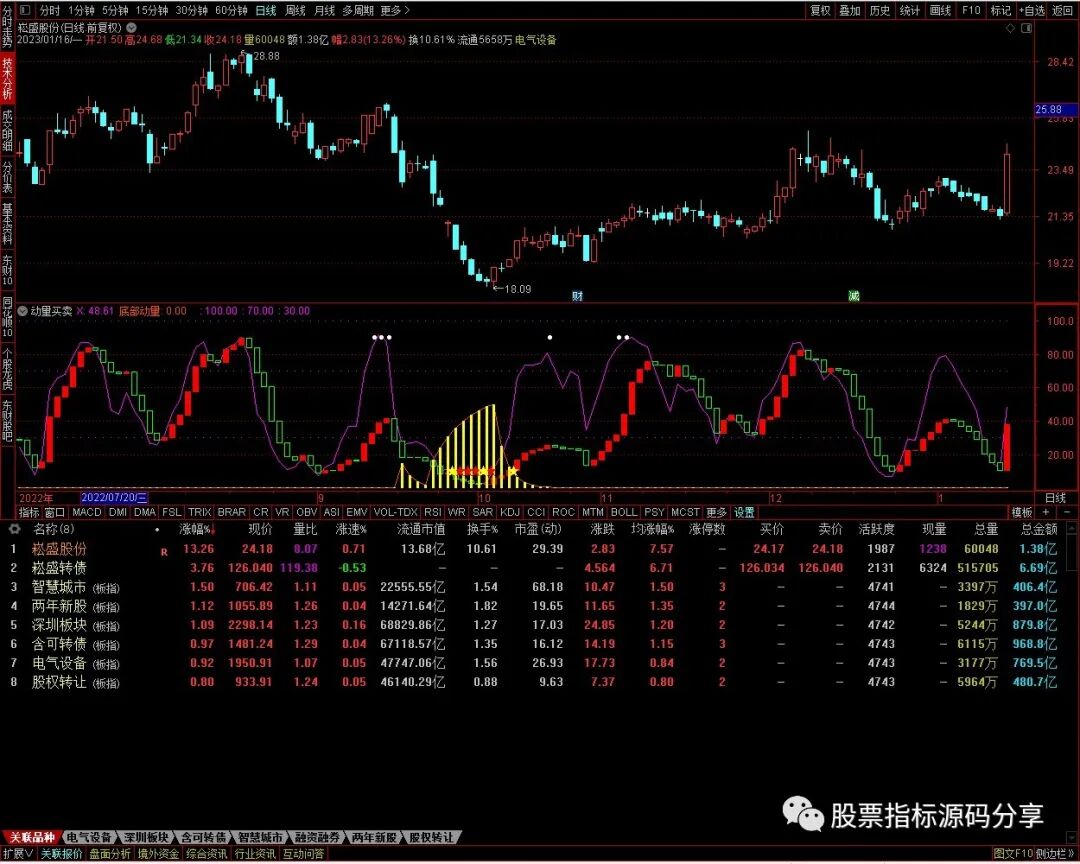
Task: Open the 境外资金 tab
Action: click(x=158, y=854)
